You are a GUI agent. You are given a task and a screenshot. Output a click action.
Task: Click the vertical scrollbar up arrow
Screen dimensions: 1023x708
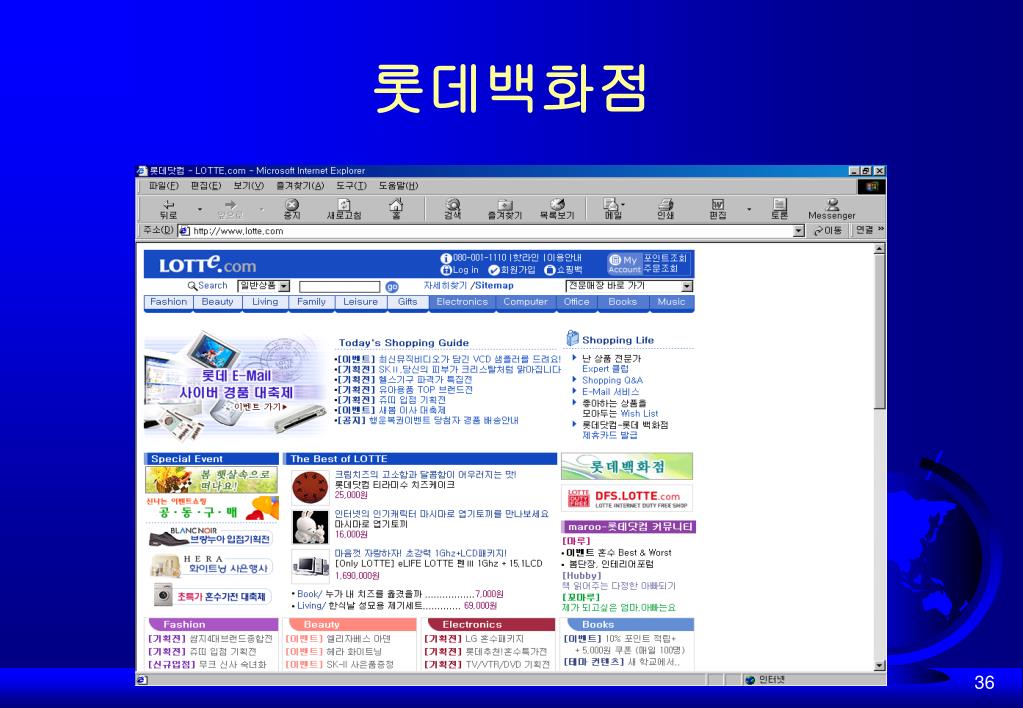(x=879, y=249)
